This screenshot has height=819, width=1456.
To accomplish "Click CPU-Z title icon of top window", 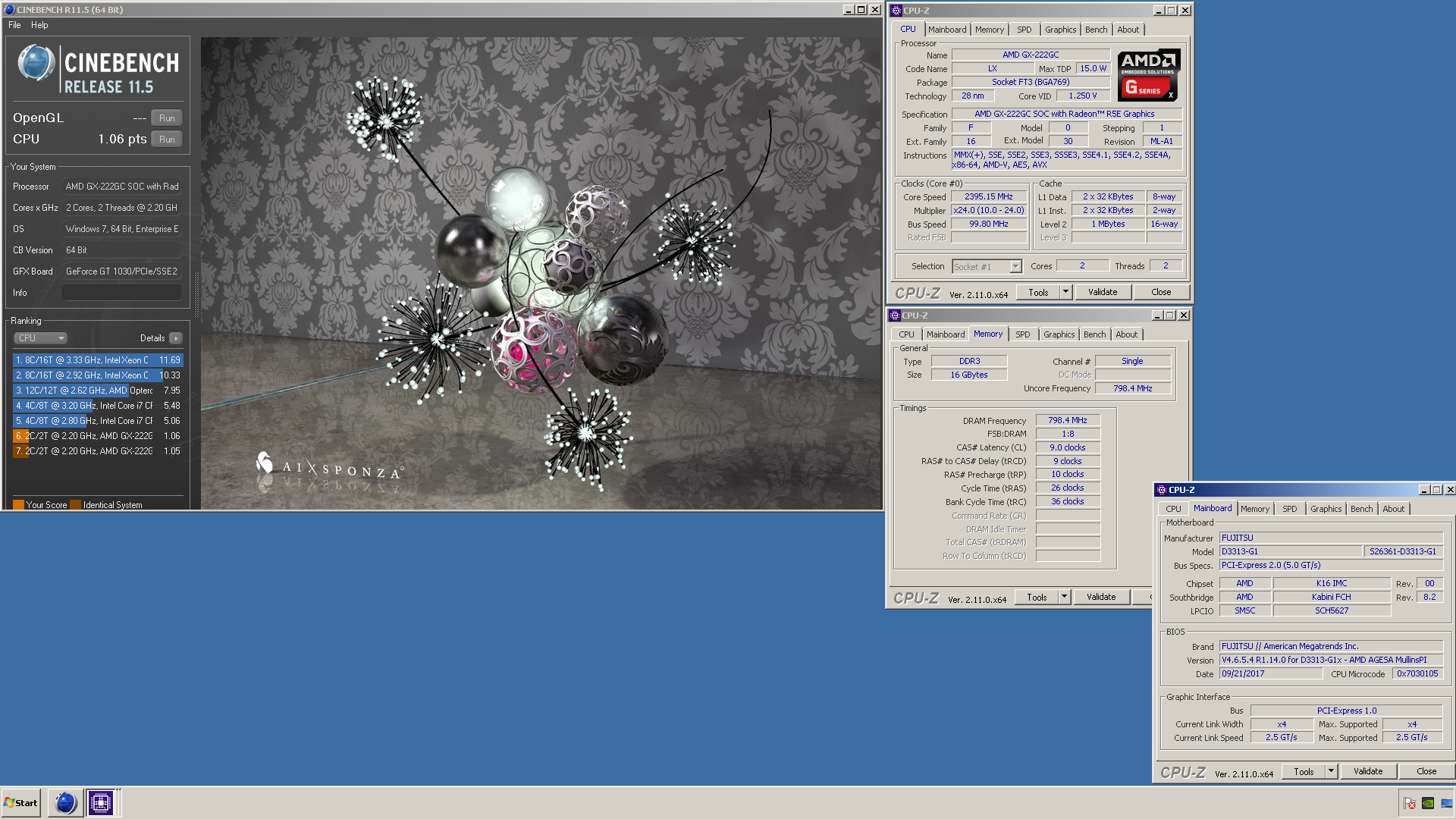I will [x=896, y=11].
